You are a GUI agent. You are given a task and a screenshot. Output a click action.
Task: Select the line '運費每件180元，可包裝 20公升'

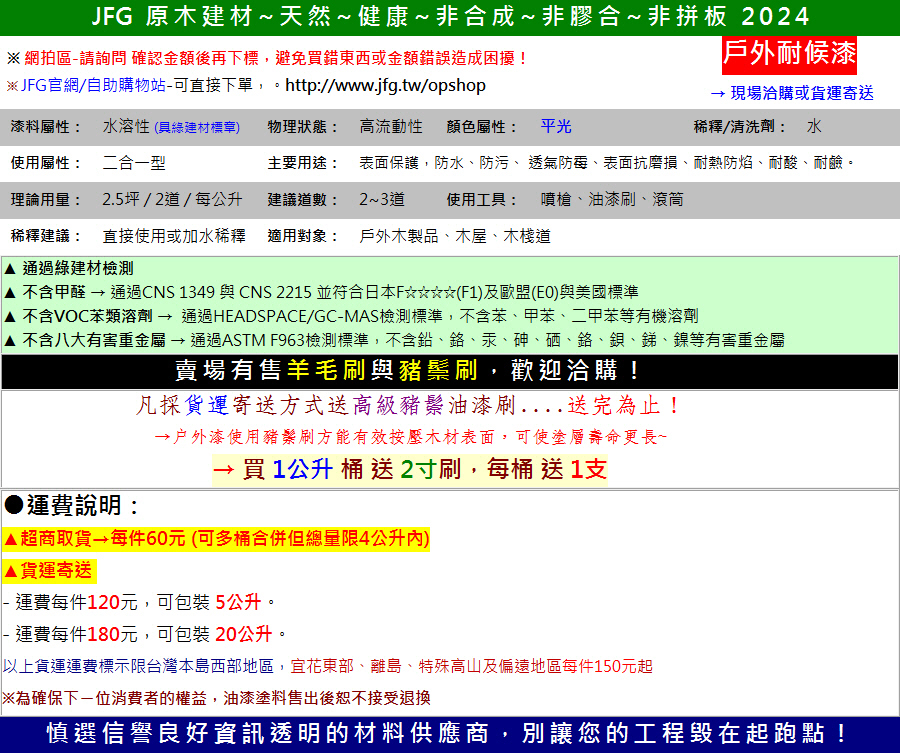click(145, 634)
